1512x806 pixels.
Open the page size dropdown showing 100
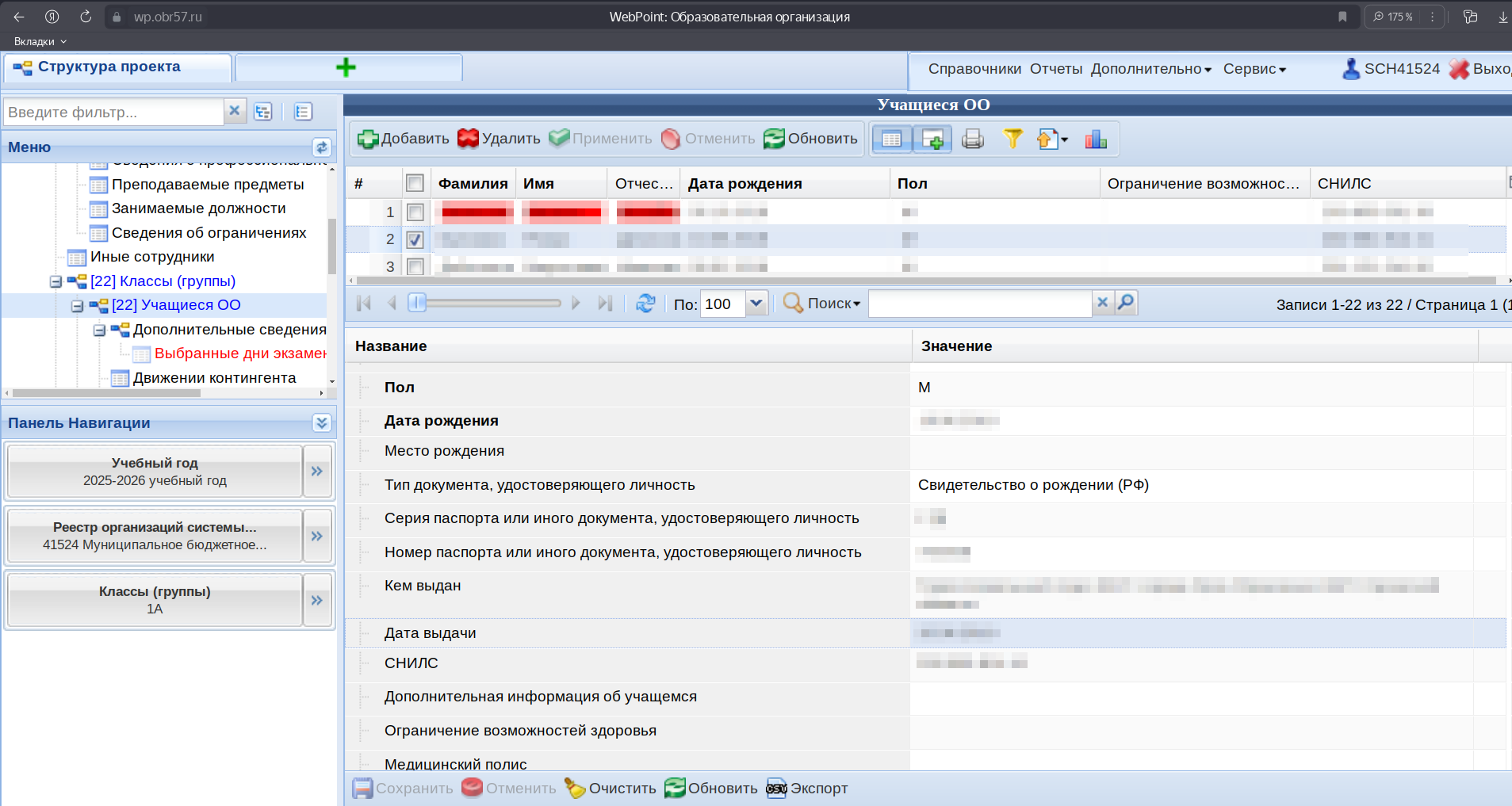tap(756, 304)
